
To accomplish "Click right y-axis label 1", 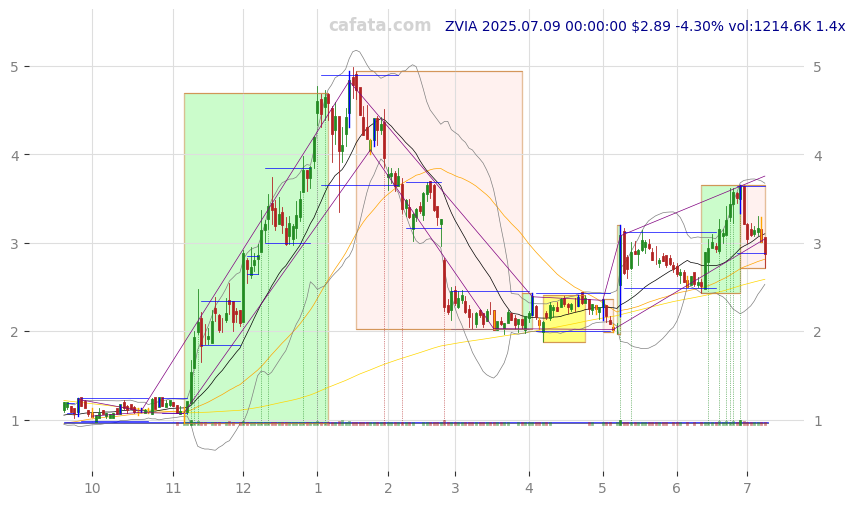I will (817, 421).
